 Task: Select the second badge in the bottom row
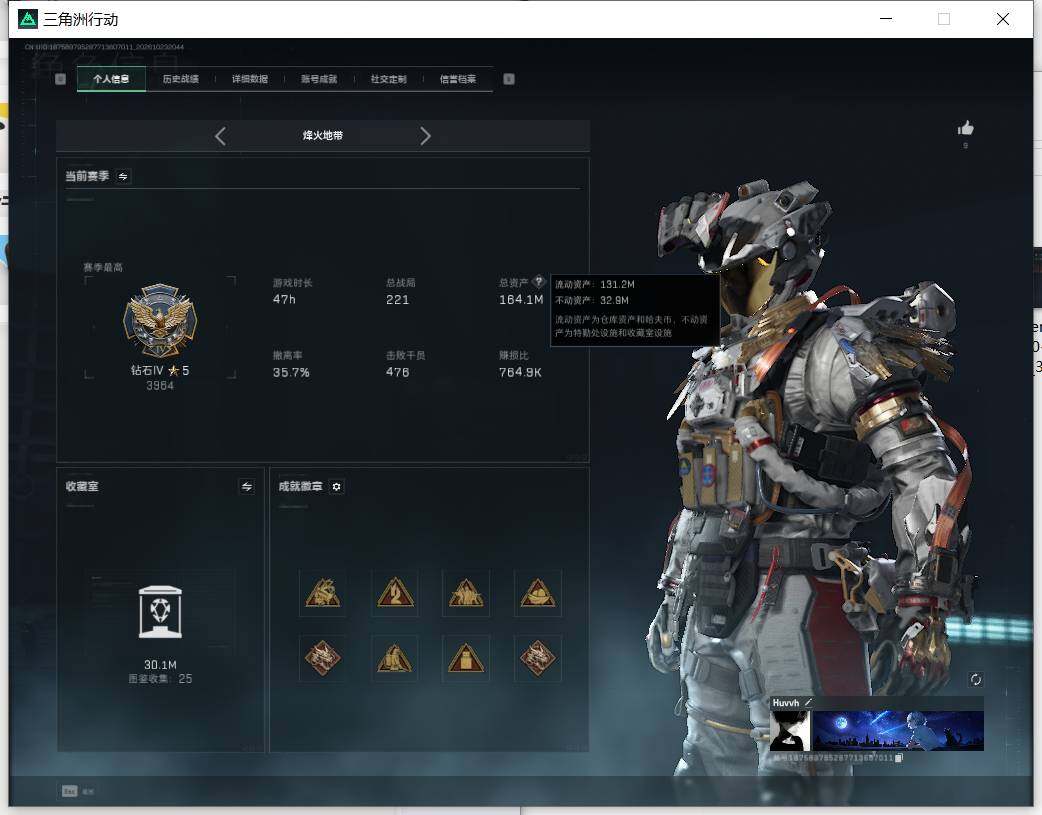click(395, 658)
